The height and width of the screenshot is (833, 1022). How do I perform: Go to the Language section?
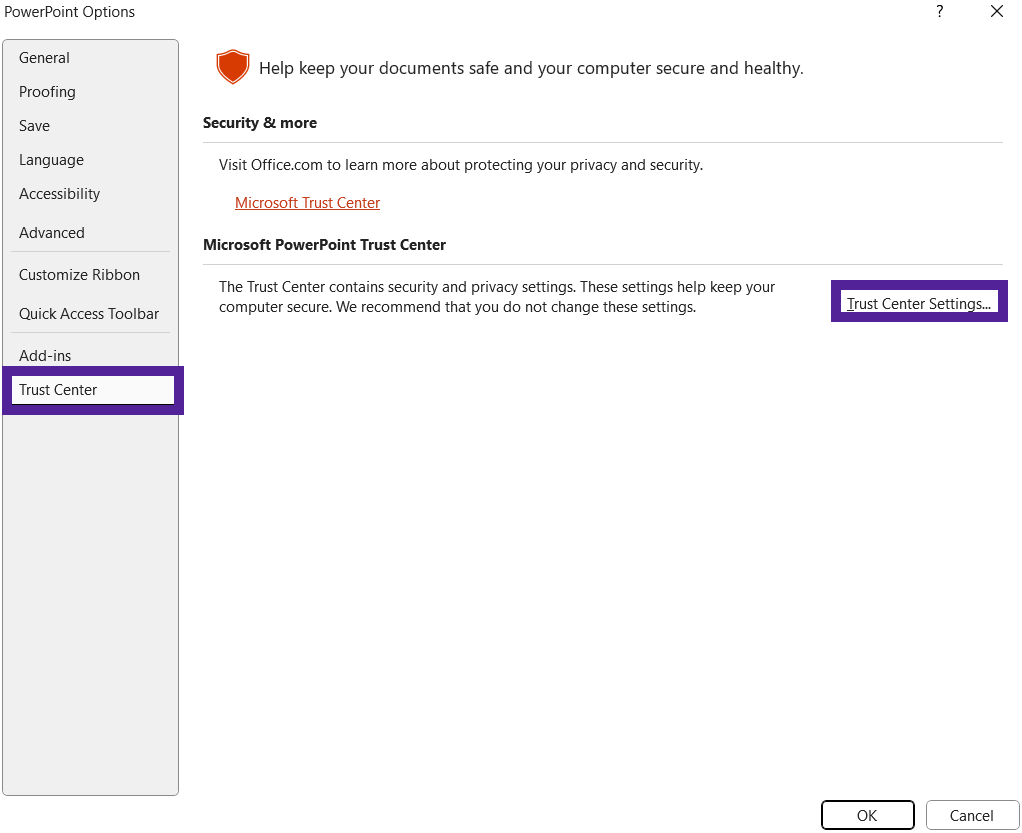click(51, 160)
